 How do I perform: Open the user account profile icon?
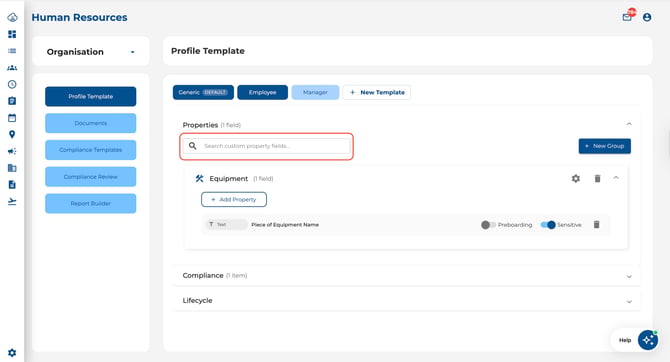click(647, 17)
